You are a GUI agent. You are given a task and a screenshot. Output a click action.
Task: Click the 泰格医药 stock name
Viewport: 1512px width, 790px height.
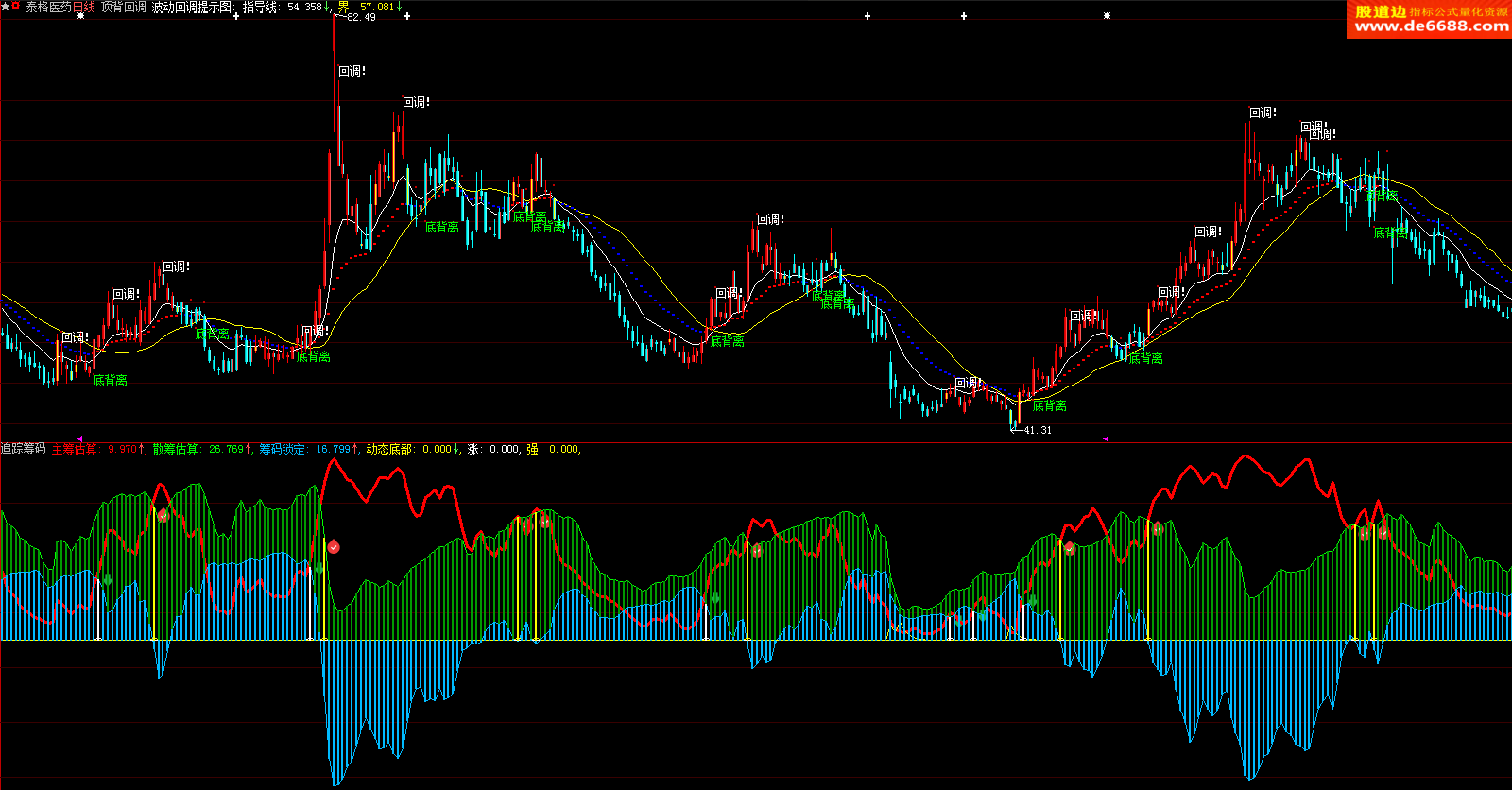tap(48, 7)
